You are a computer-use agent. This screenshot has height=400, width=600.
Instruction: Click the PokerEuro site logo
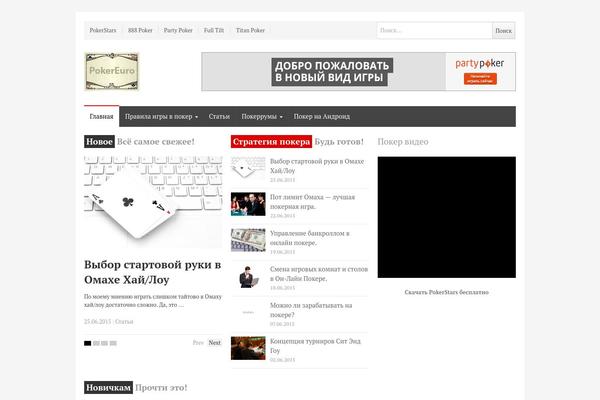(x=111, y=71)
